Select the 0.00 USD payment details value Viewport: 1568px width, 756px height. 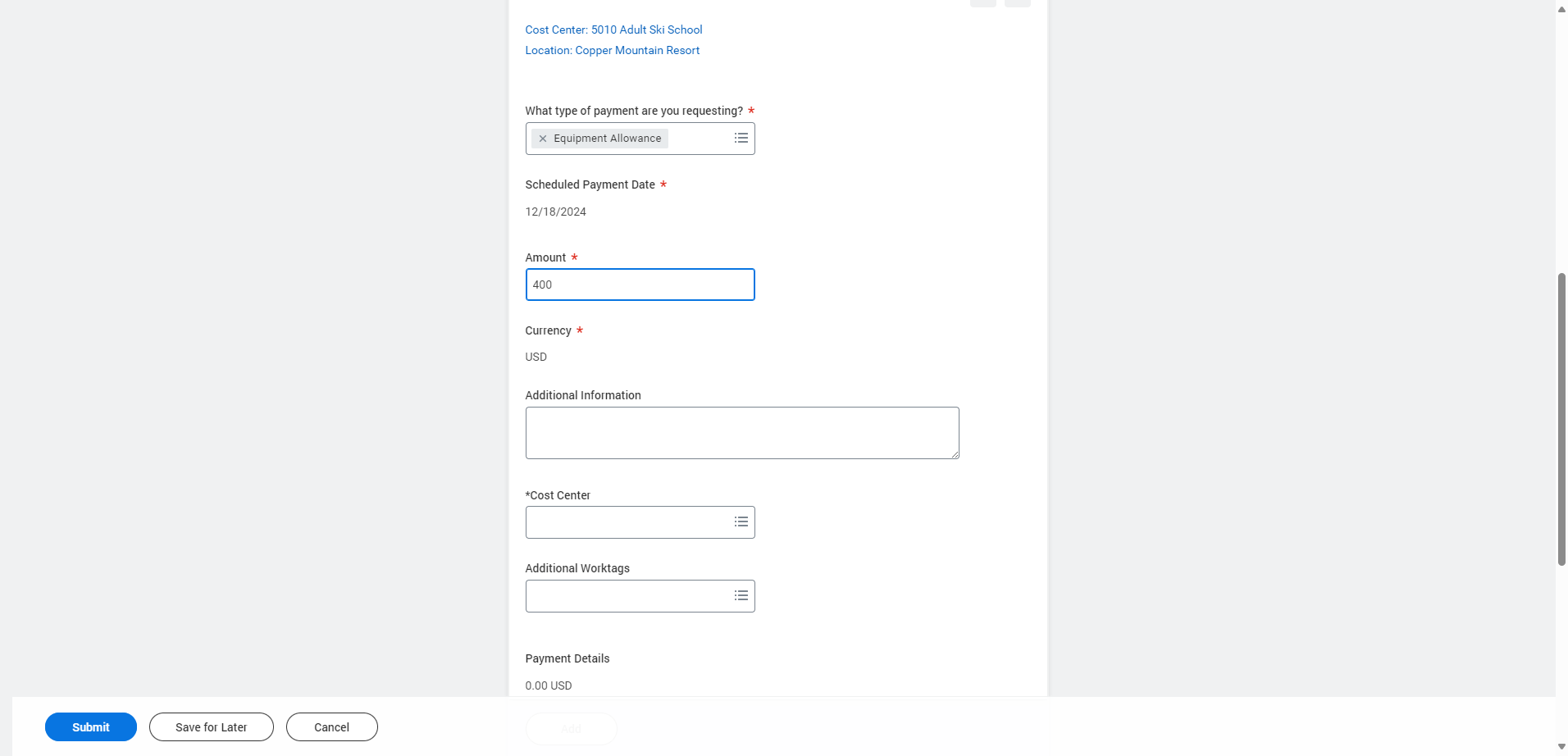pos(548,685)
